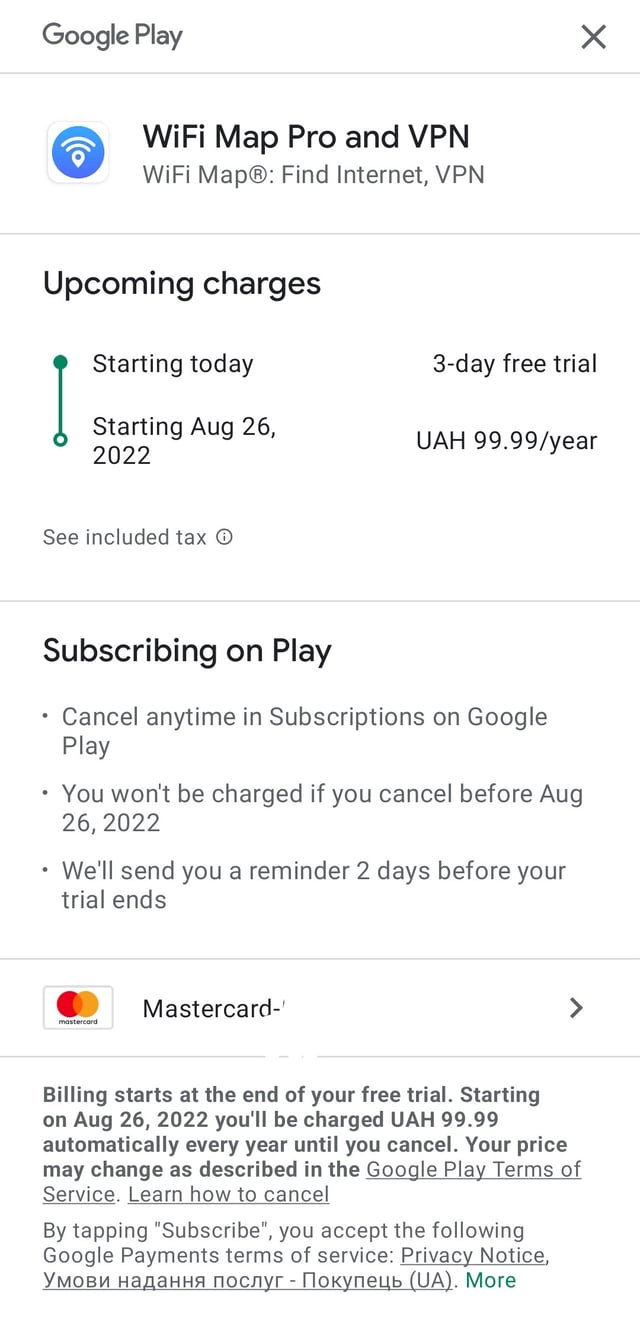Tap the WiFi Map app icon

pyautogui.click(x=78, y=153)
